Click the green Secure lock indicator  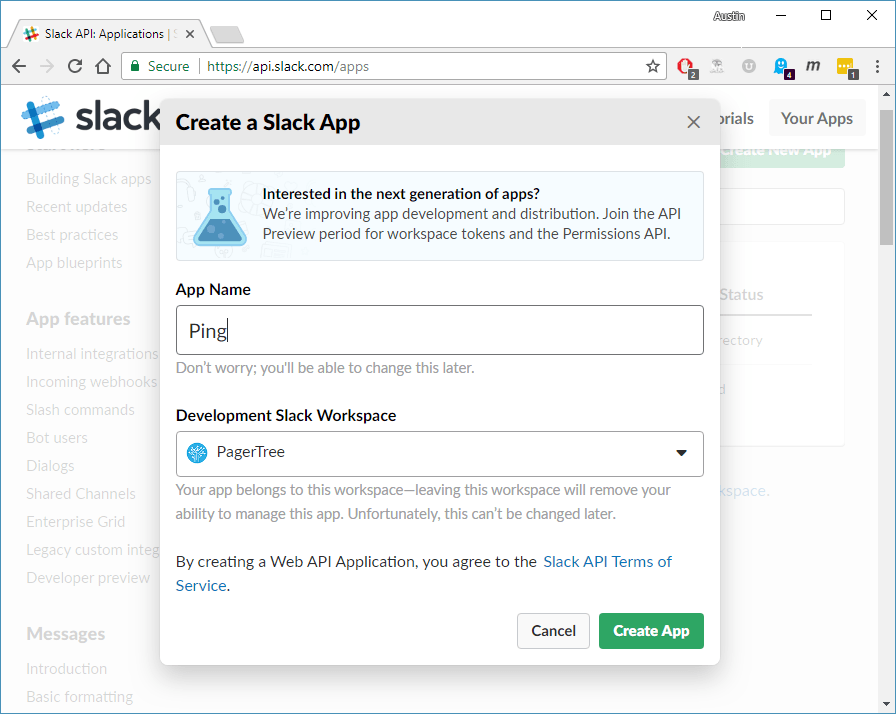coord(159,66)
